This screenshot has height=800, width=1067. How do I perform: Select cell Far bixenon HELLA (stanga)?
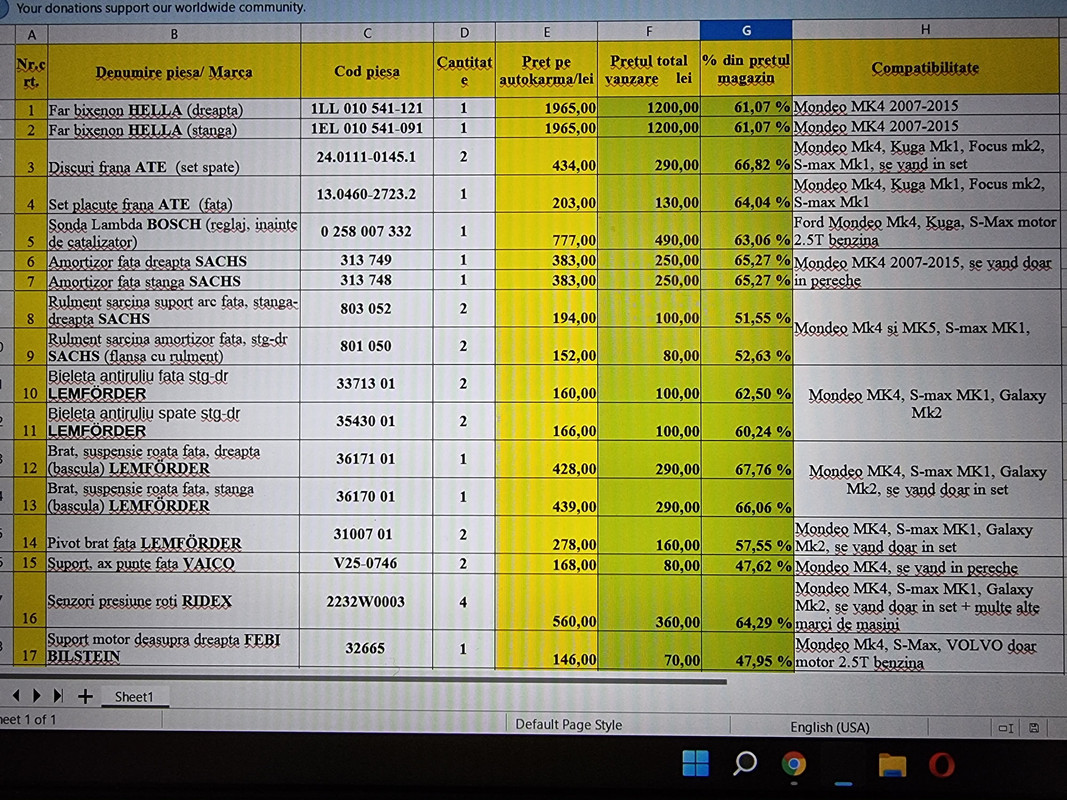(x=174, y=129)
